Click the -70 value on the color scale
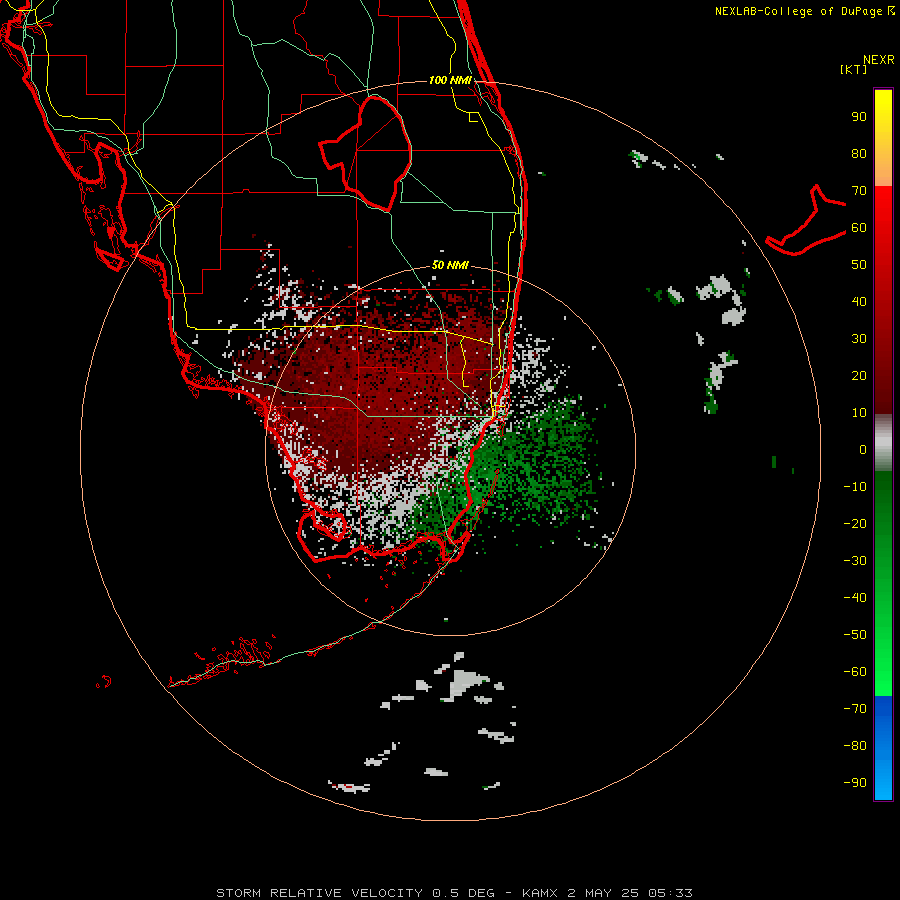 pyautogui.click(x=855, y=708)
